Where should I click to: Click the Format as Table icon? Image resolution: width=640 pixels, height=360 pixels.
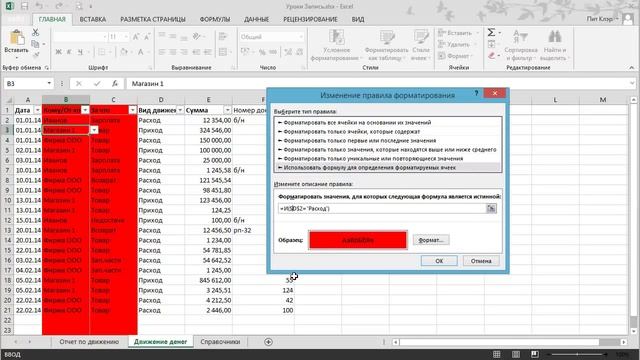[387, 38]
